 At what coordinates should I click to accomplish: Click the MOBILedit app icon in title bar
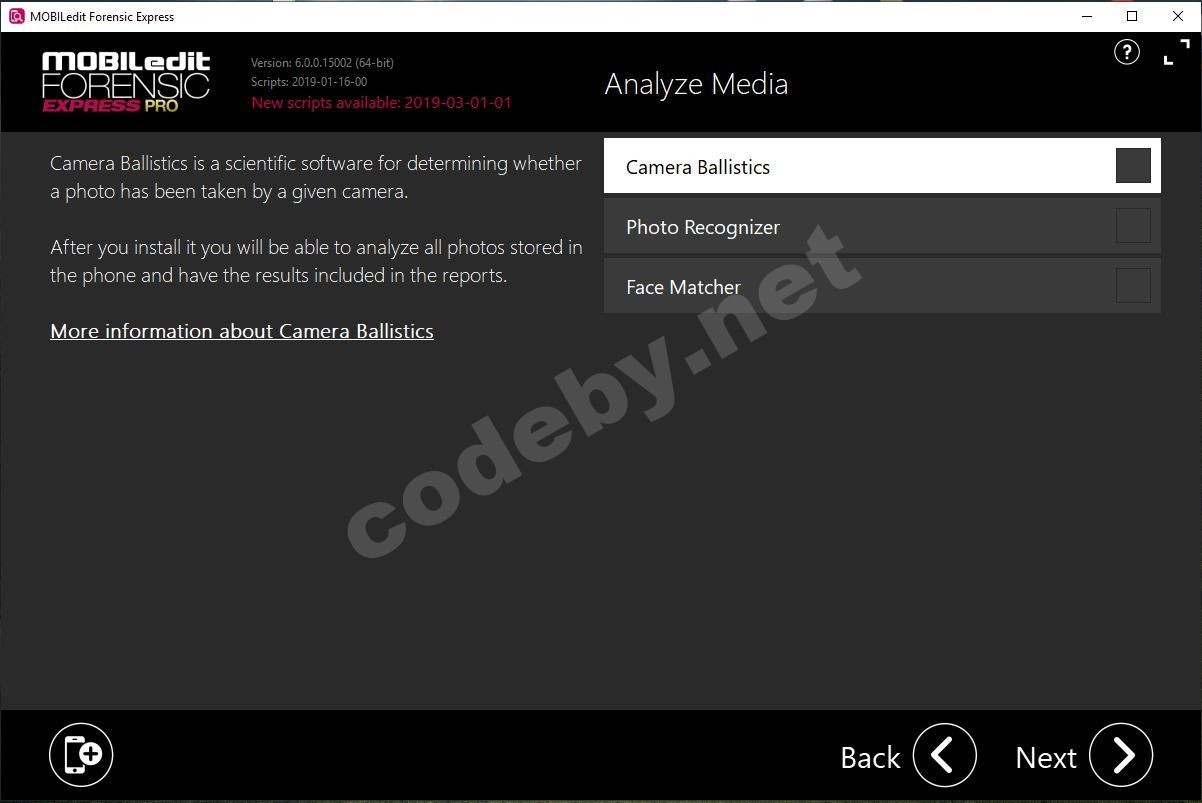16,16
